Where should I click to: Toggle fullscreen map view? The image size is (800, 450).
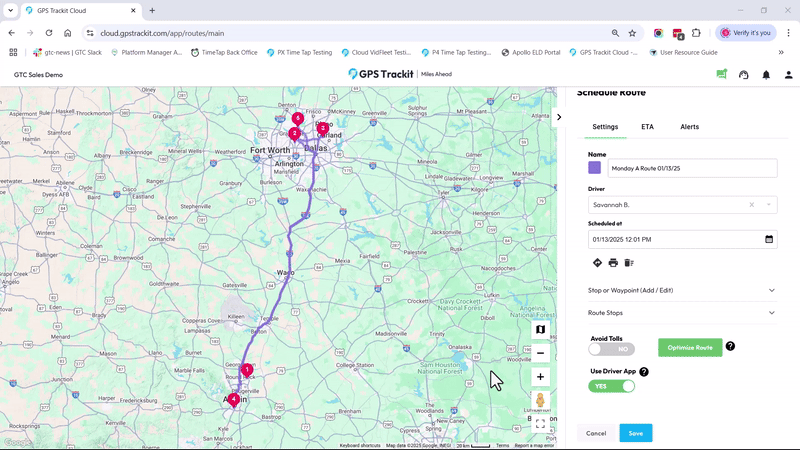pyautogui.click(x=540, y=424)
